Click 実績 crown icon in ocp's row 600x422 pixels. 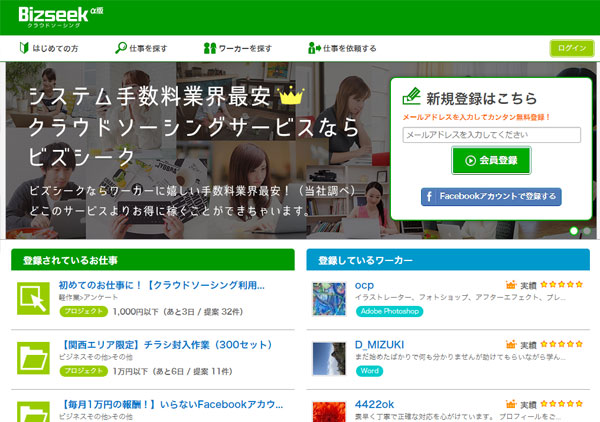[x=511, y=284]
